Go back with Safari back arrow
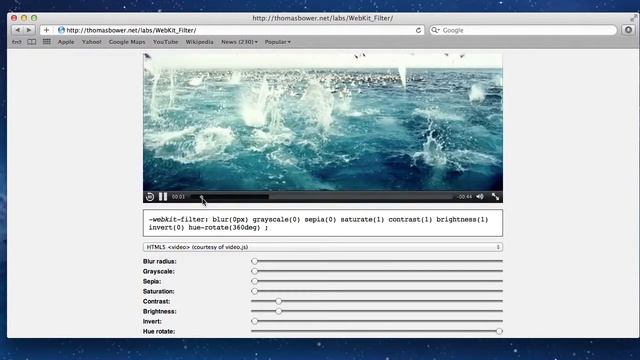 pyautogui.click(x=17, y=30)
